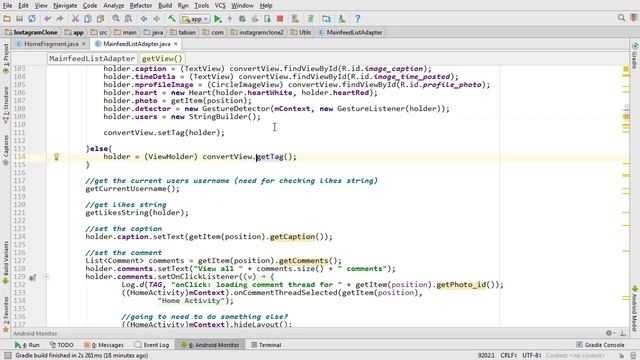Change the CRLF line separator in status bar
The width and height of the screenshot is (640, 360).
(509, 356)
